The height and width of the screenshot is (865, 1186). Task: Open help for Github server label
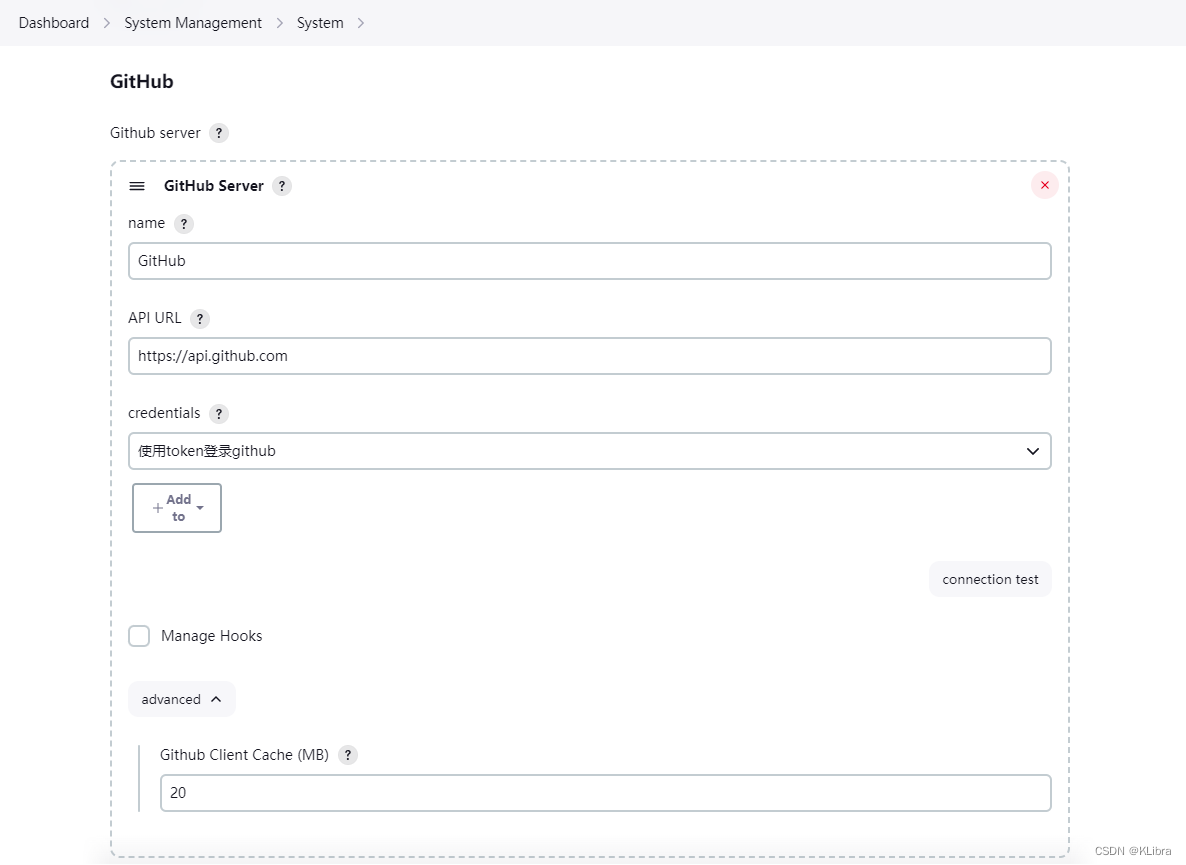point(219,133)
